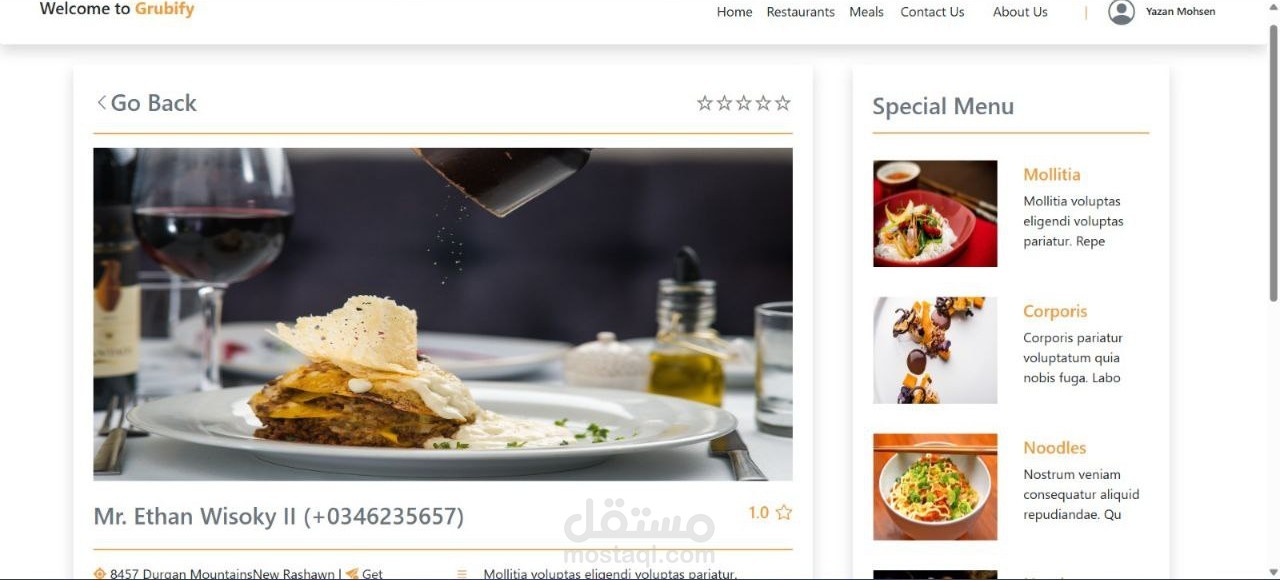
Task: Open the Corporis meal link
Action: point(1055,311)
